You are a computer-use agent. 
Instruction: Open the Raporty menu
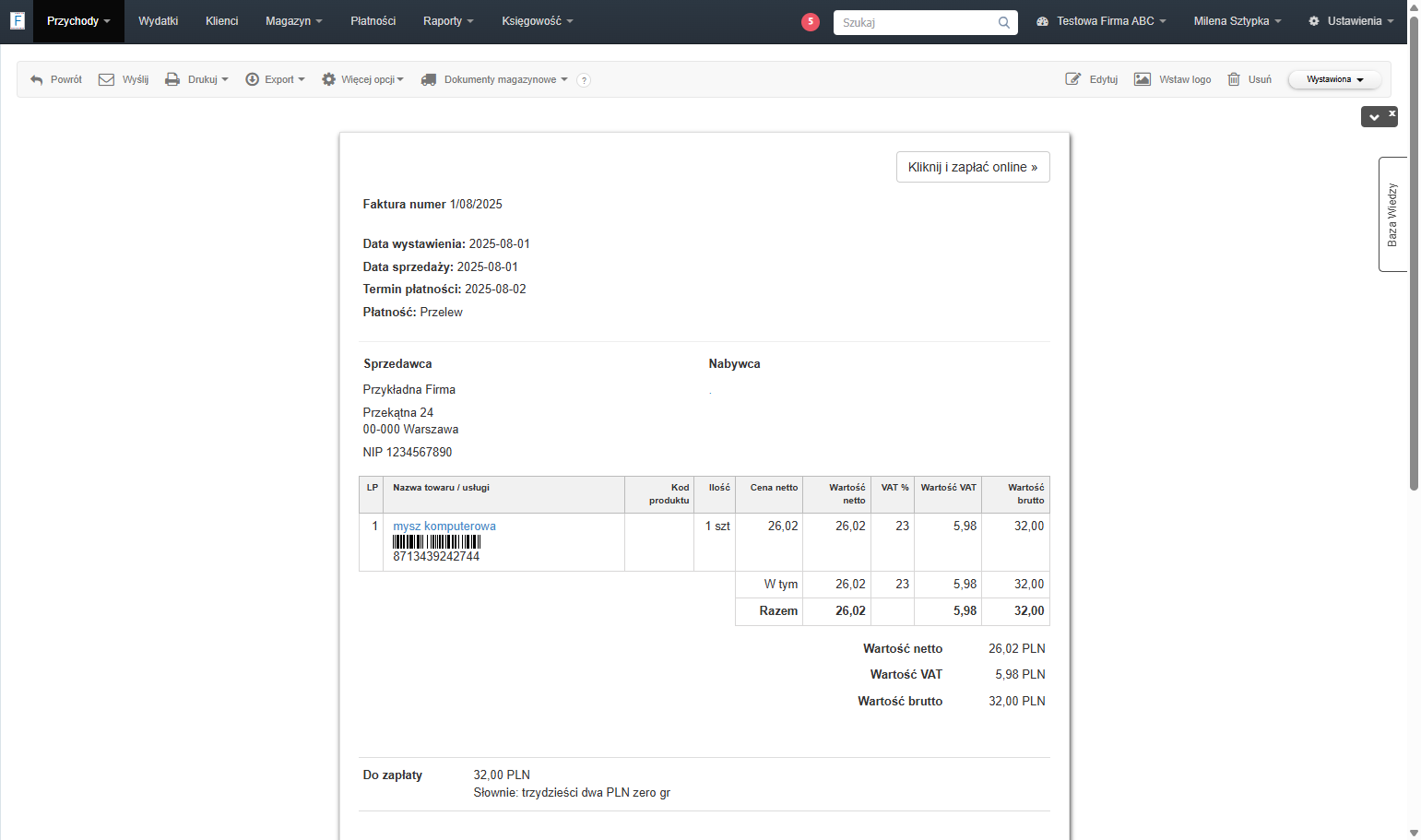point(448,21)
